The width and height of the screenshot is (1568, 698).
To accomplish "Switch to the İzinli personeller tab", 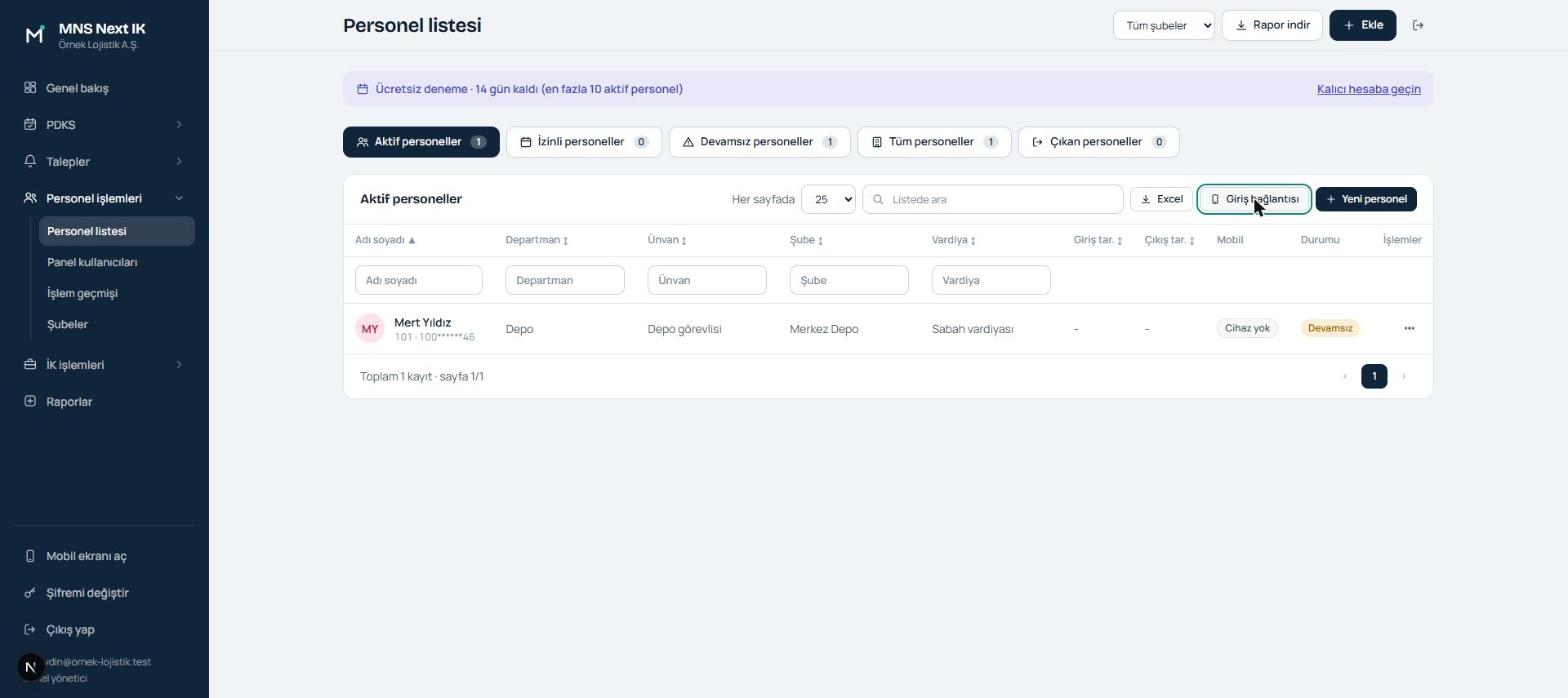I will 584,142.
